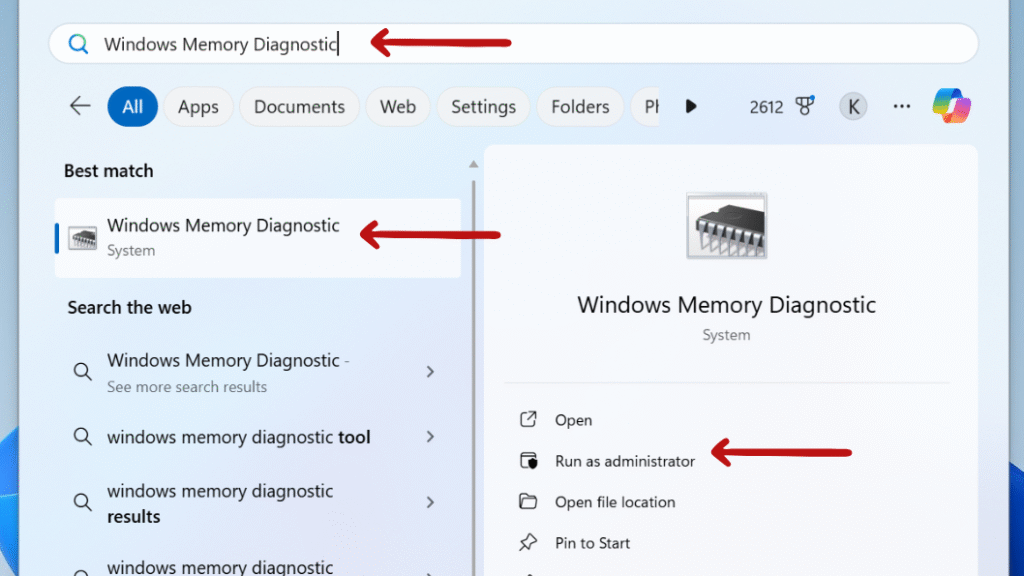Click the memory chip icon in best match
The width and height of the screenshot is (1024, 576).
pyautogui.click(x=82, y=238)
